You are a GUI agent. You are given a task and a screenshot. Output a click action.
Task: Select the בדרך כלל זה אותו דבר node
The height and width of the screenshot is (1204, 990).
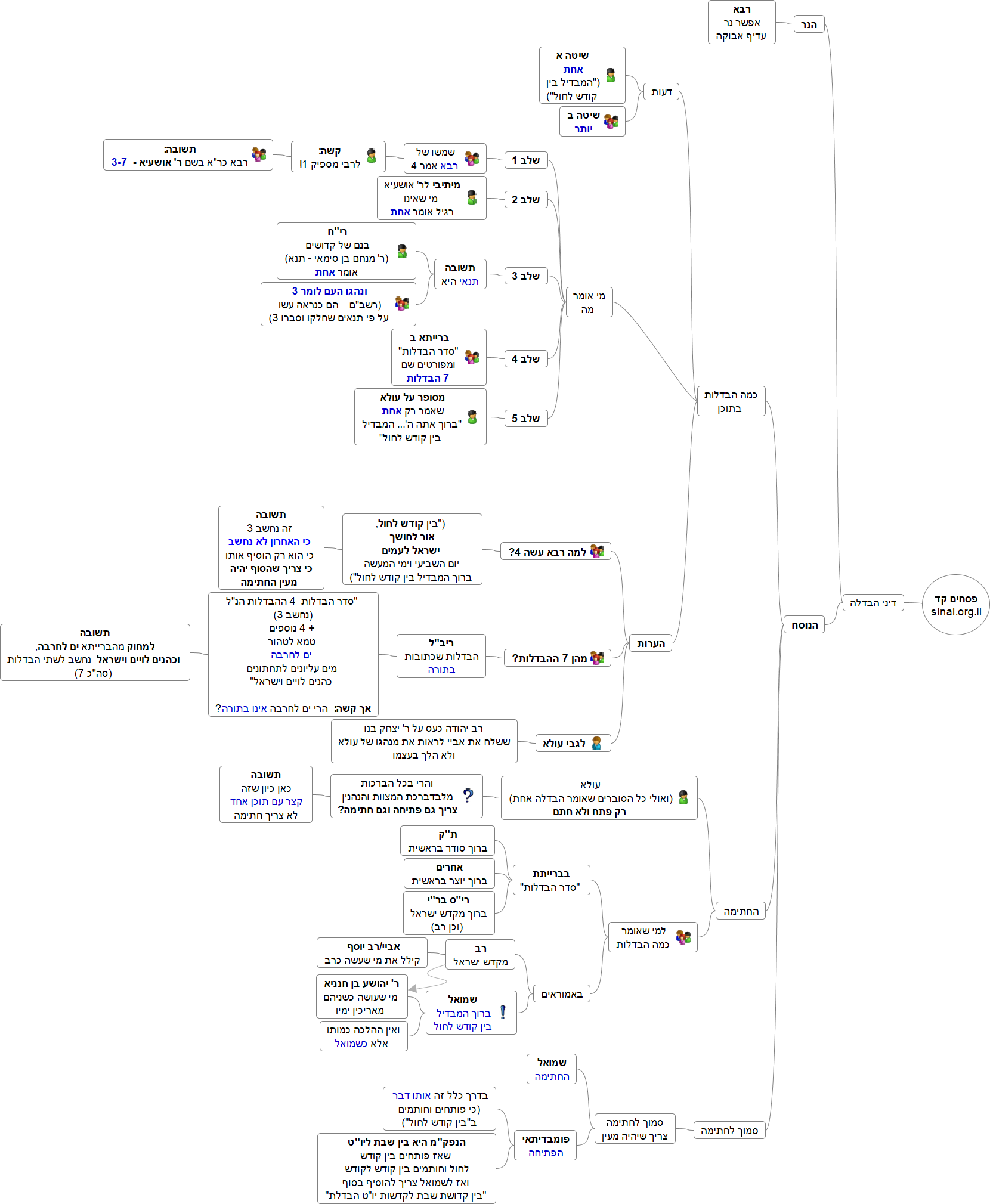(x=440, y=1109)
